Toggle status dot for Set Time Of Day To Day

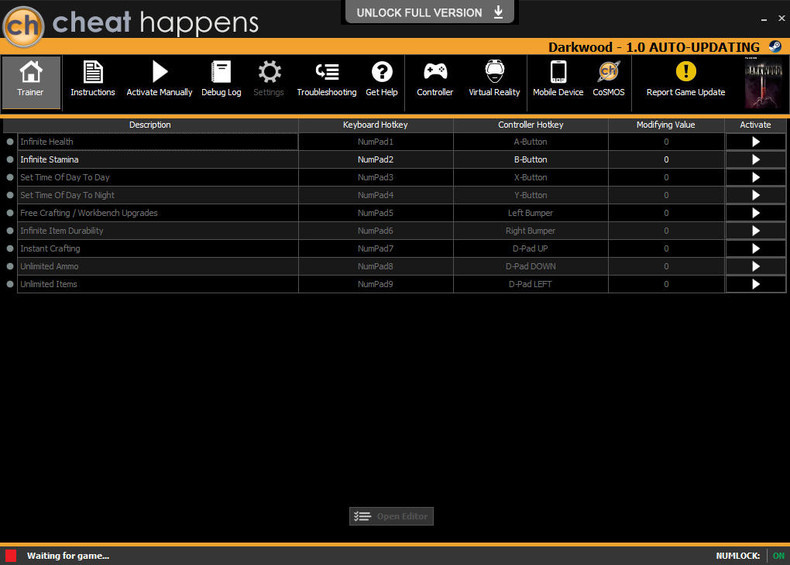tap(10, 177)
